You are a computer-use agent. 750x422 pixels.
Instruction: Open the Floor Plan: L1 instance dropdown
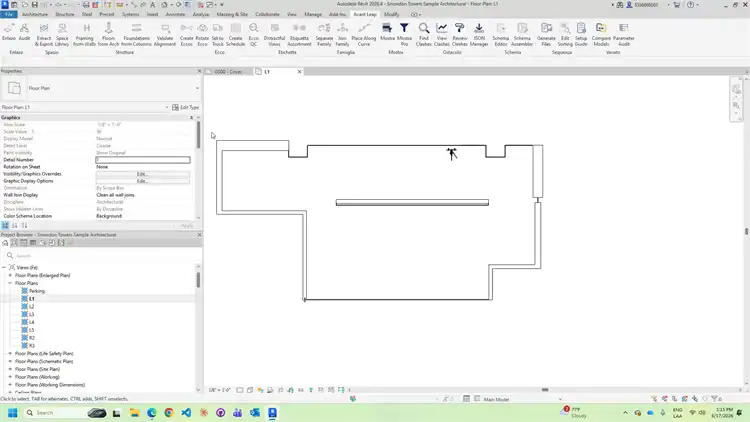tap(167, 107)
